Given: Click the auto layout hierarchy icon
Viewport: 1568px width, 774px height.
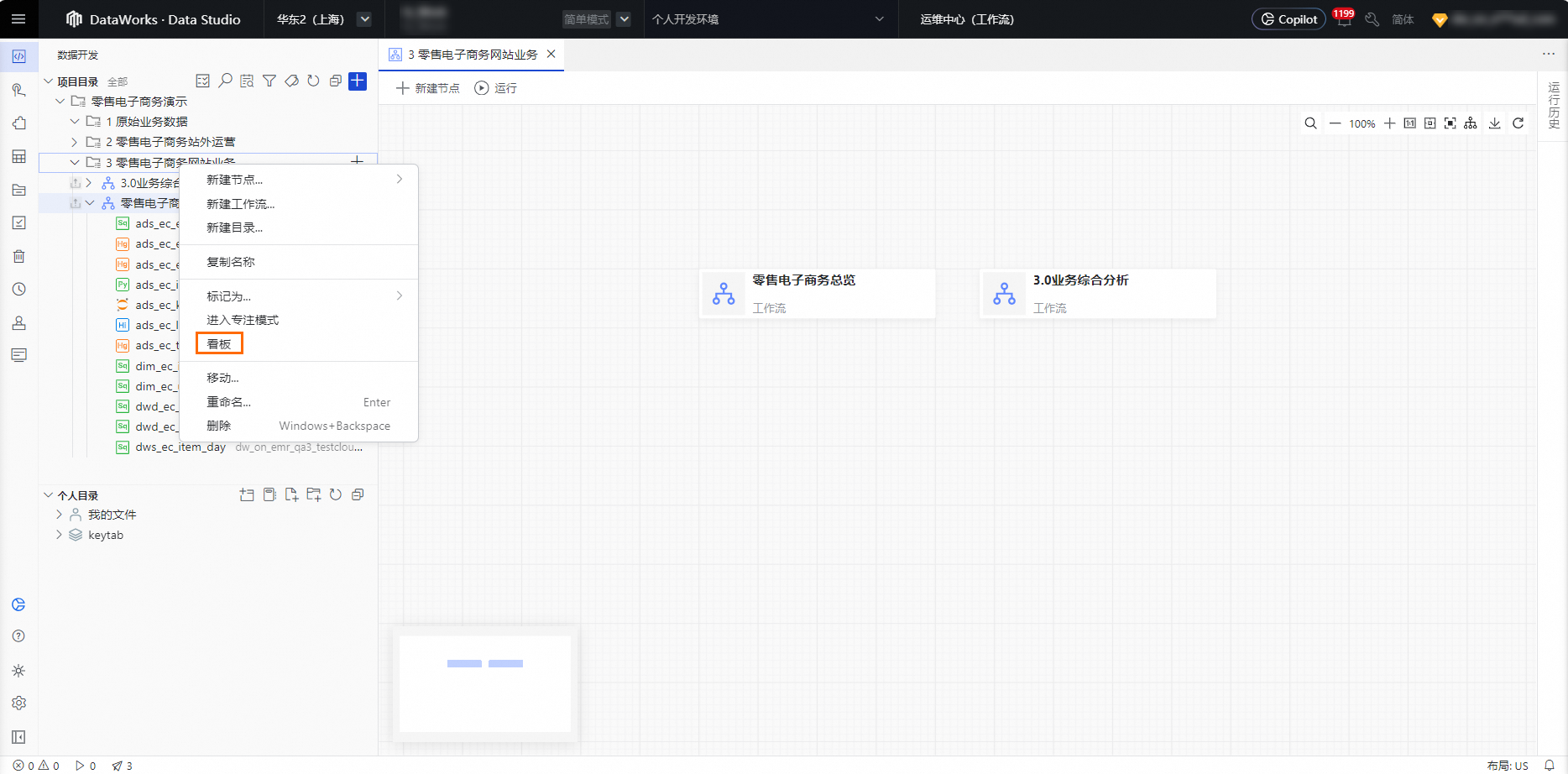Looking at the screenshot, I should click(1471, 123).
